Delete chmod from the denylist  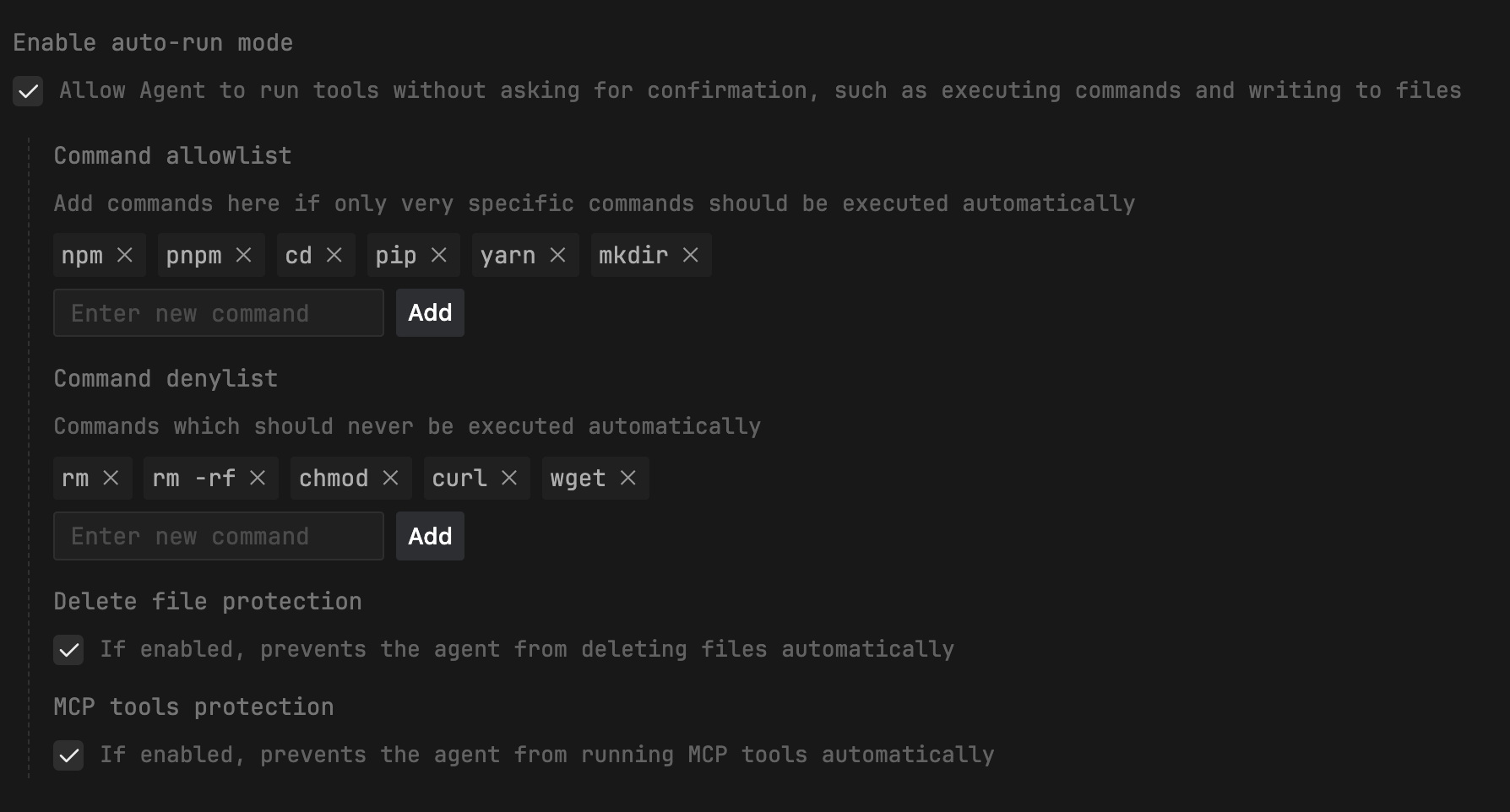tap(390, 478)
